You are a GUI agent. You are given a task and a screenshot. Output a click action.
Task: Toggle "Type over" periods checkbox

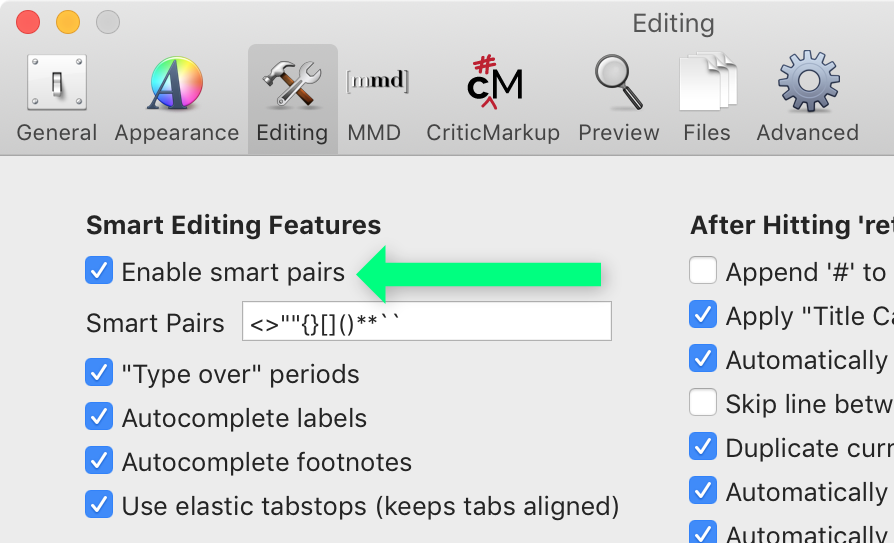[99, 372]
